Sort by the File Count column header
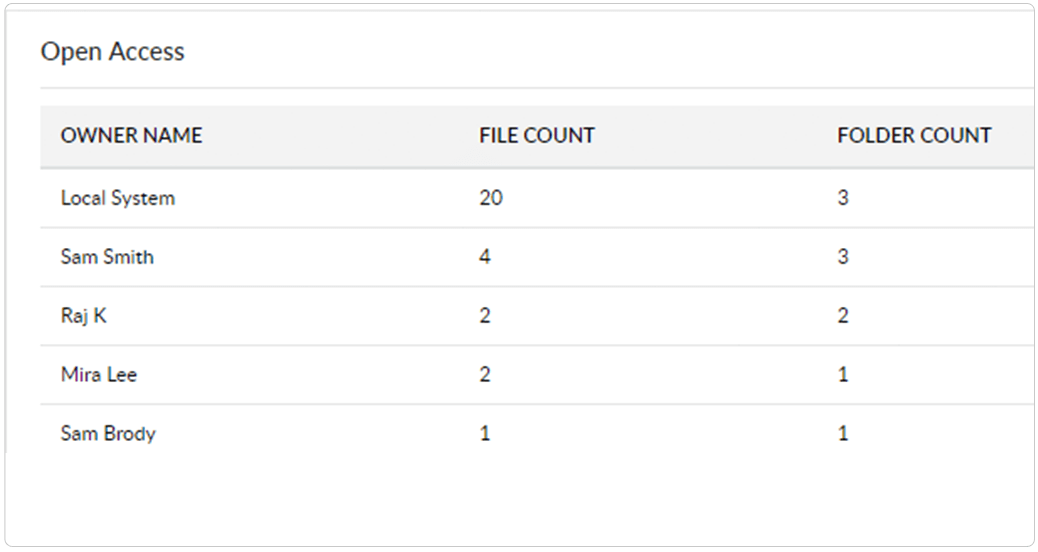Viewport: 1038px width, 552px height. [x=536, y=135]
